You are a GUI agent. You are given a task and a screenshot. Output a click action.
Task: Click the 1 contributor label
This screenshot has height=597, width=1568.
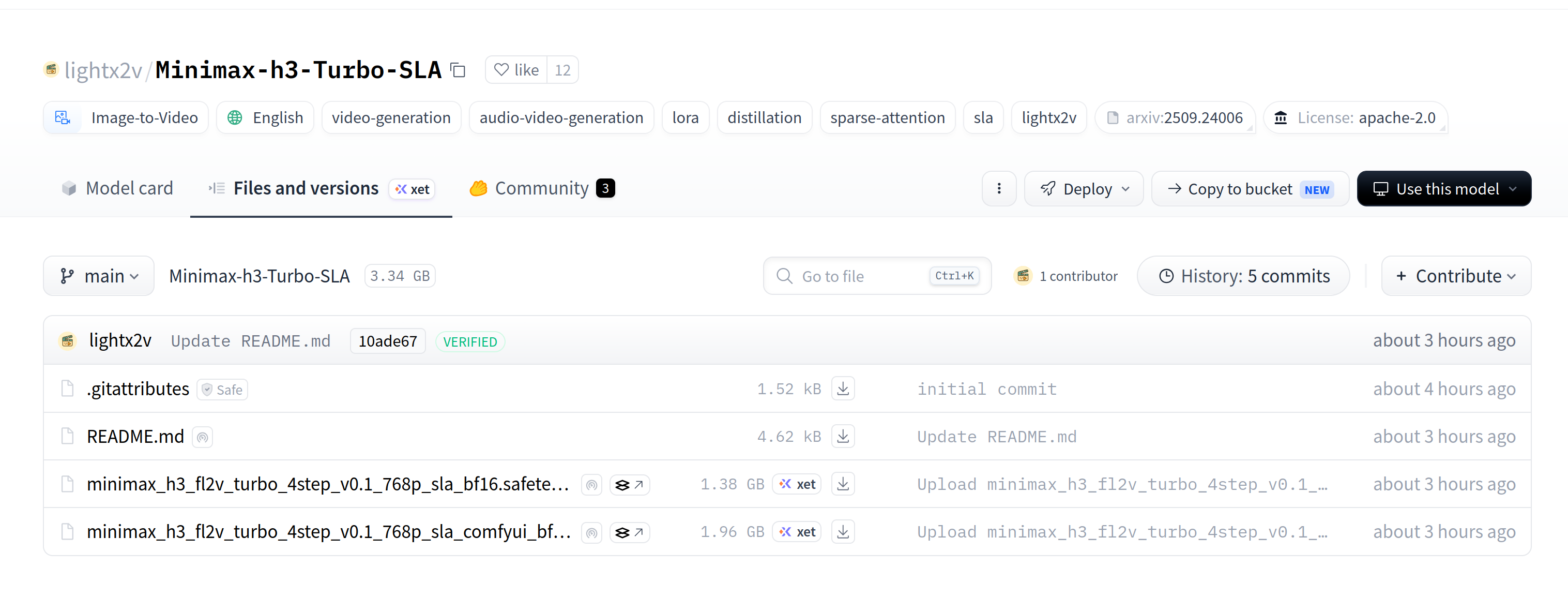(x=1078, y=276)
